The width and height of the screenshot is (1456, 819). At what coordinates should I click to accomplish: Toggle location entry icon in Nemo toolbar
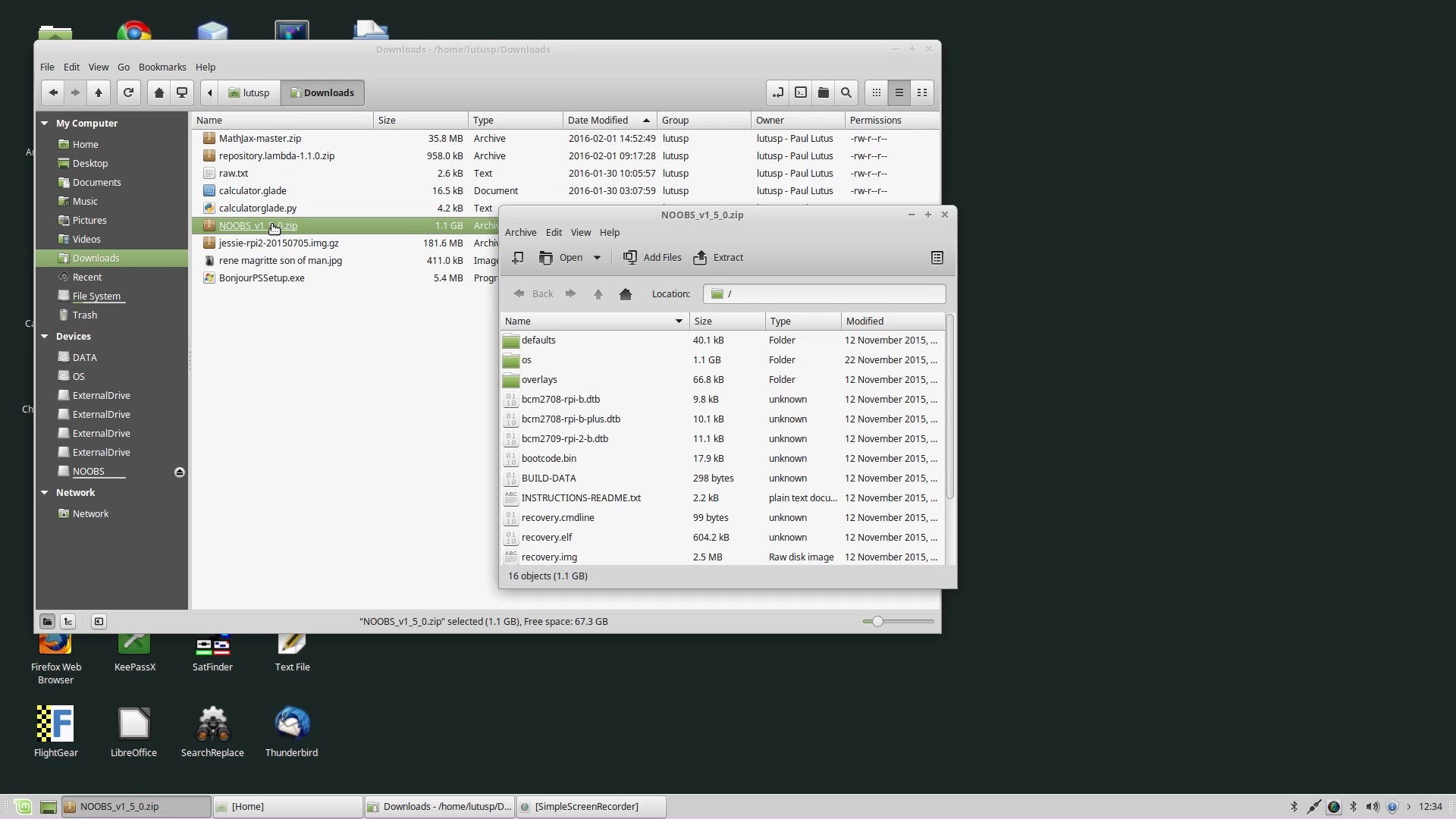[778, 93]
